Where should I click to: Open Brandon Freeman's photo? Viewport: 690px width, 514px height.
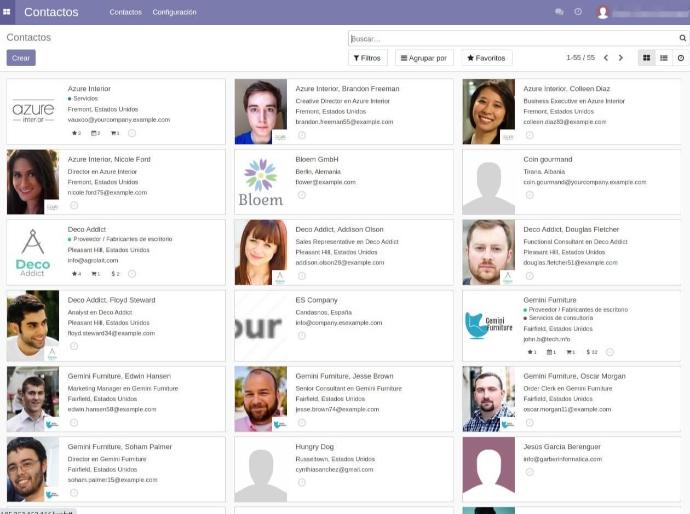click(x=261, y=112)
